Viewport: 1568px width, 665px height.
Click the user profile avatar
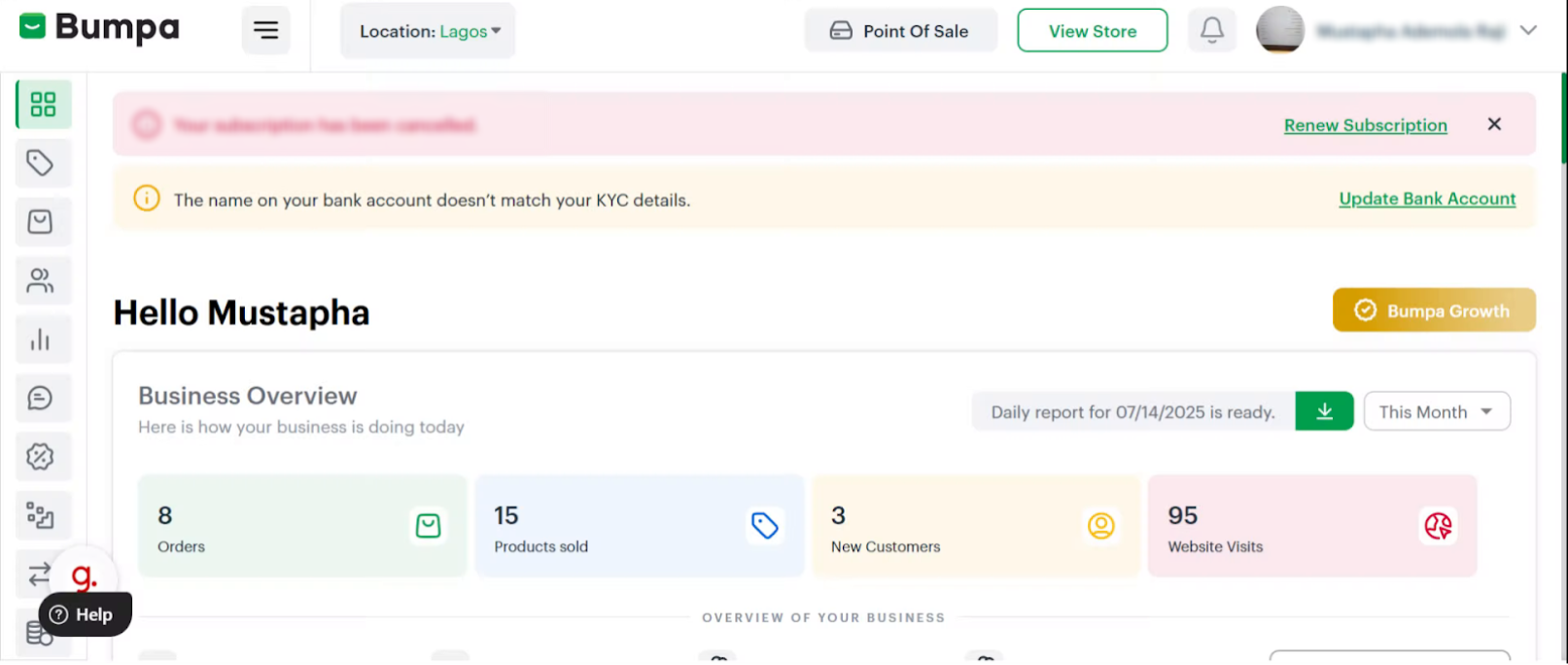pos(1280,30)
